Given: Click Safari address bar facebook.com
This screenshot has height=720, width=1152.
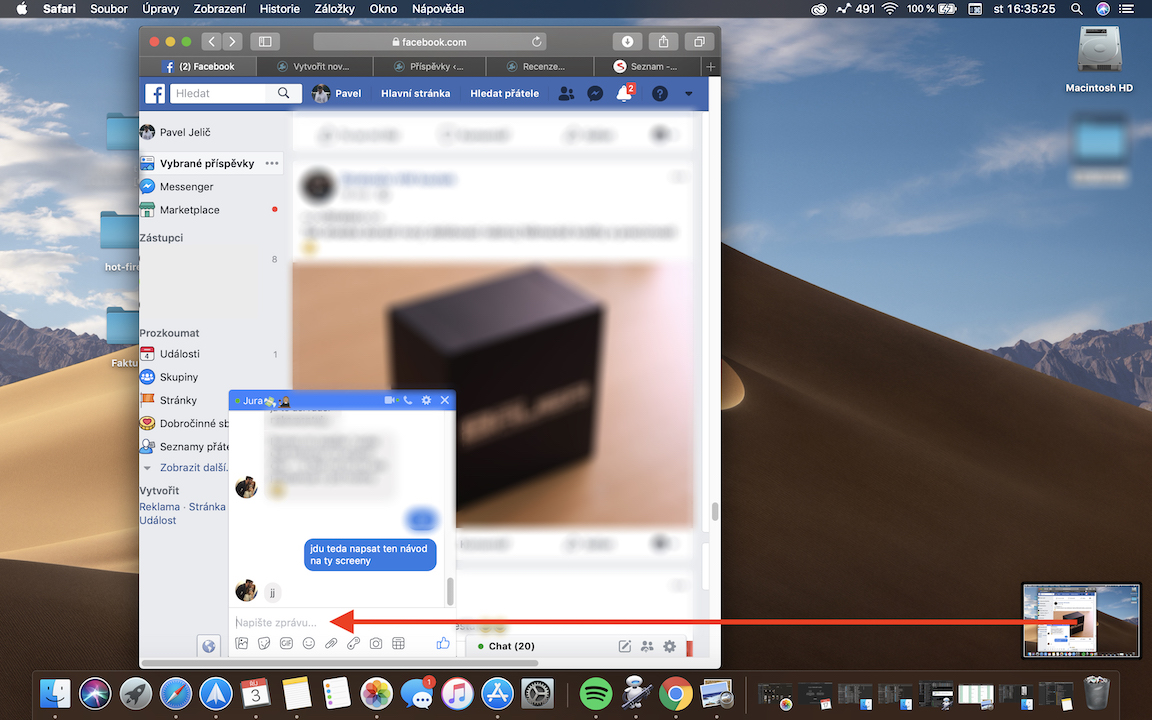Looking at the screenshot, I should [x=430, y=42].
